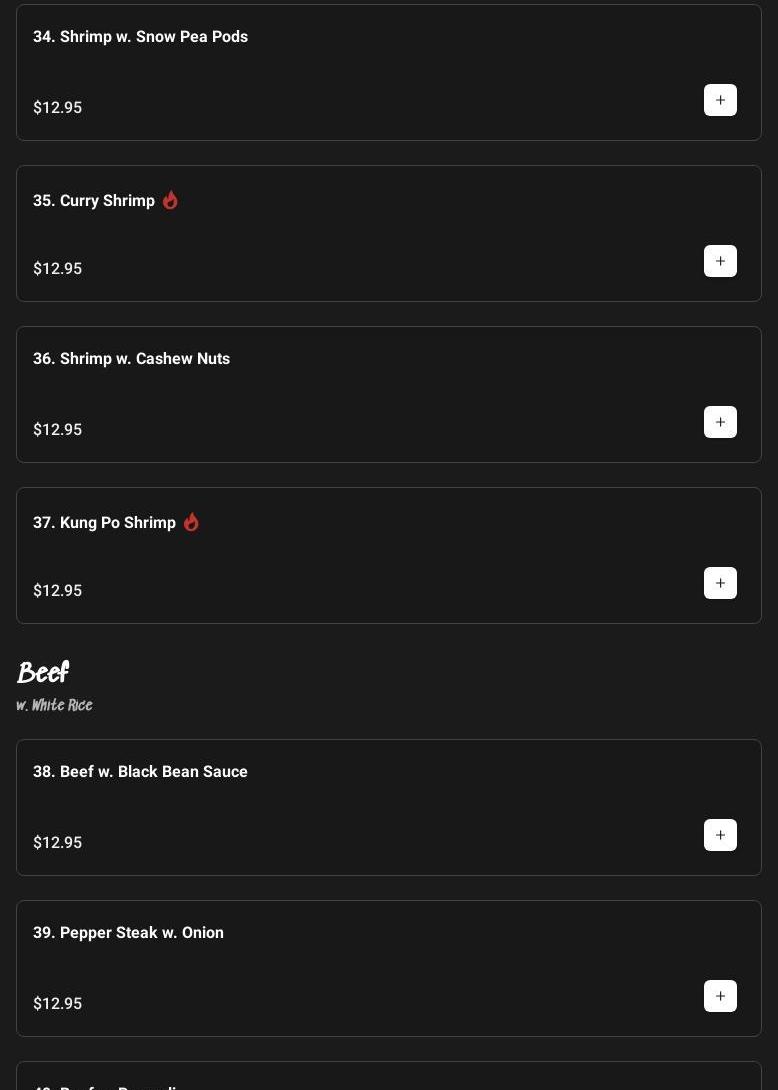This screenshot has width=778, height=1090.
Task: Open the 34. Shrimp w. Snow Pea Pods item
Action: (140, 37)
